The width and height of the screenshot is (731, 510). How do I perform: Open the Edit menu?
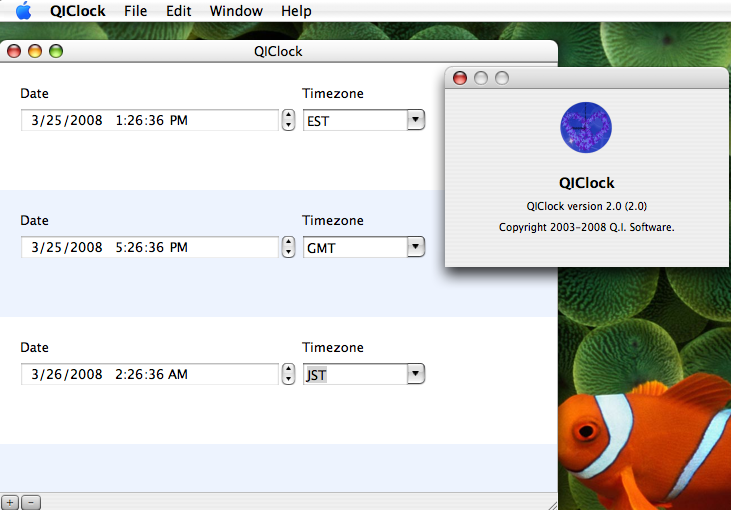tap(179, 11)
